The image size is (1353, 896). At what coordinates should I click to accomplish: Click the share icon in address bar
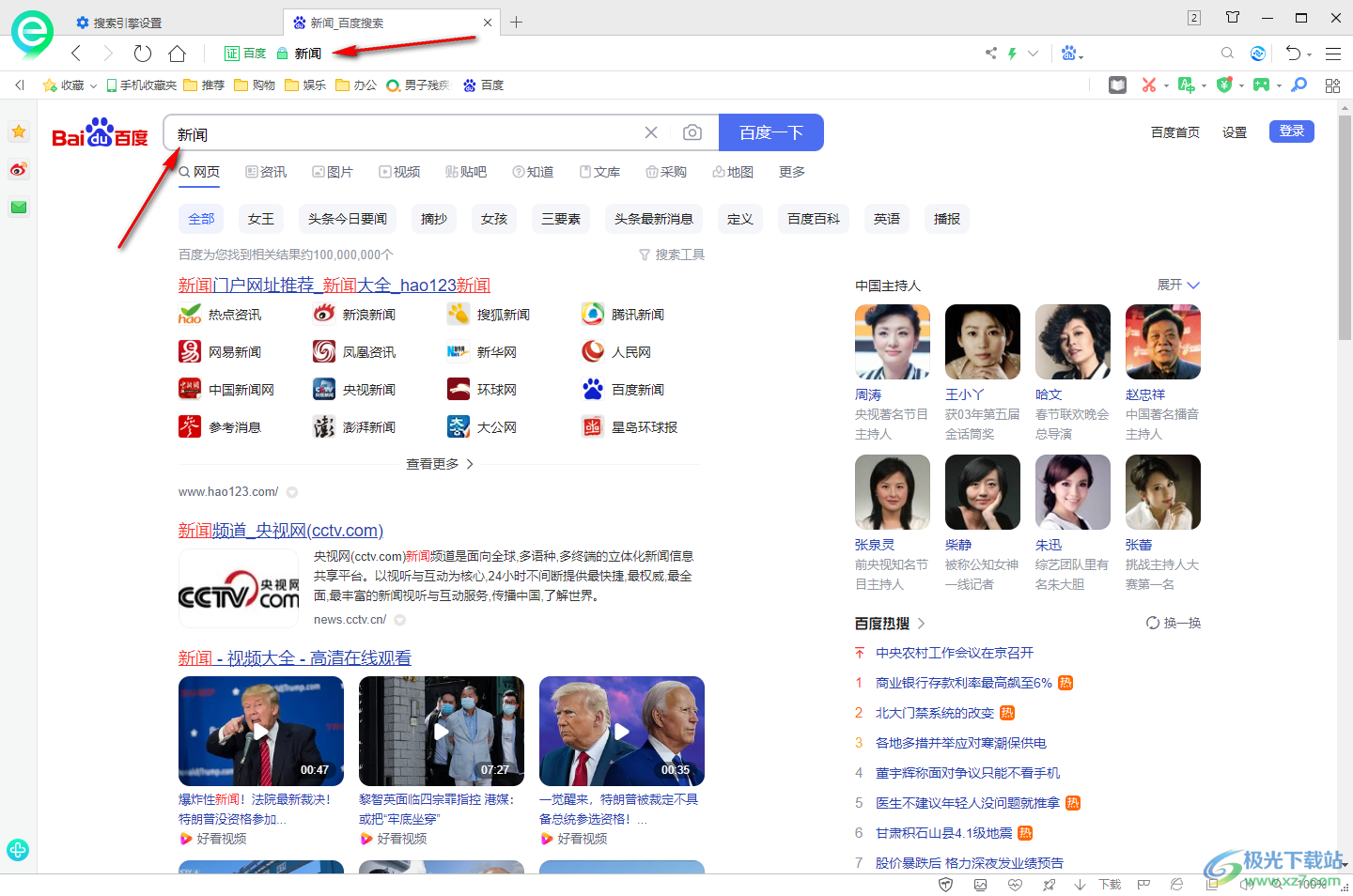[x=991, y=54]
